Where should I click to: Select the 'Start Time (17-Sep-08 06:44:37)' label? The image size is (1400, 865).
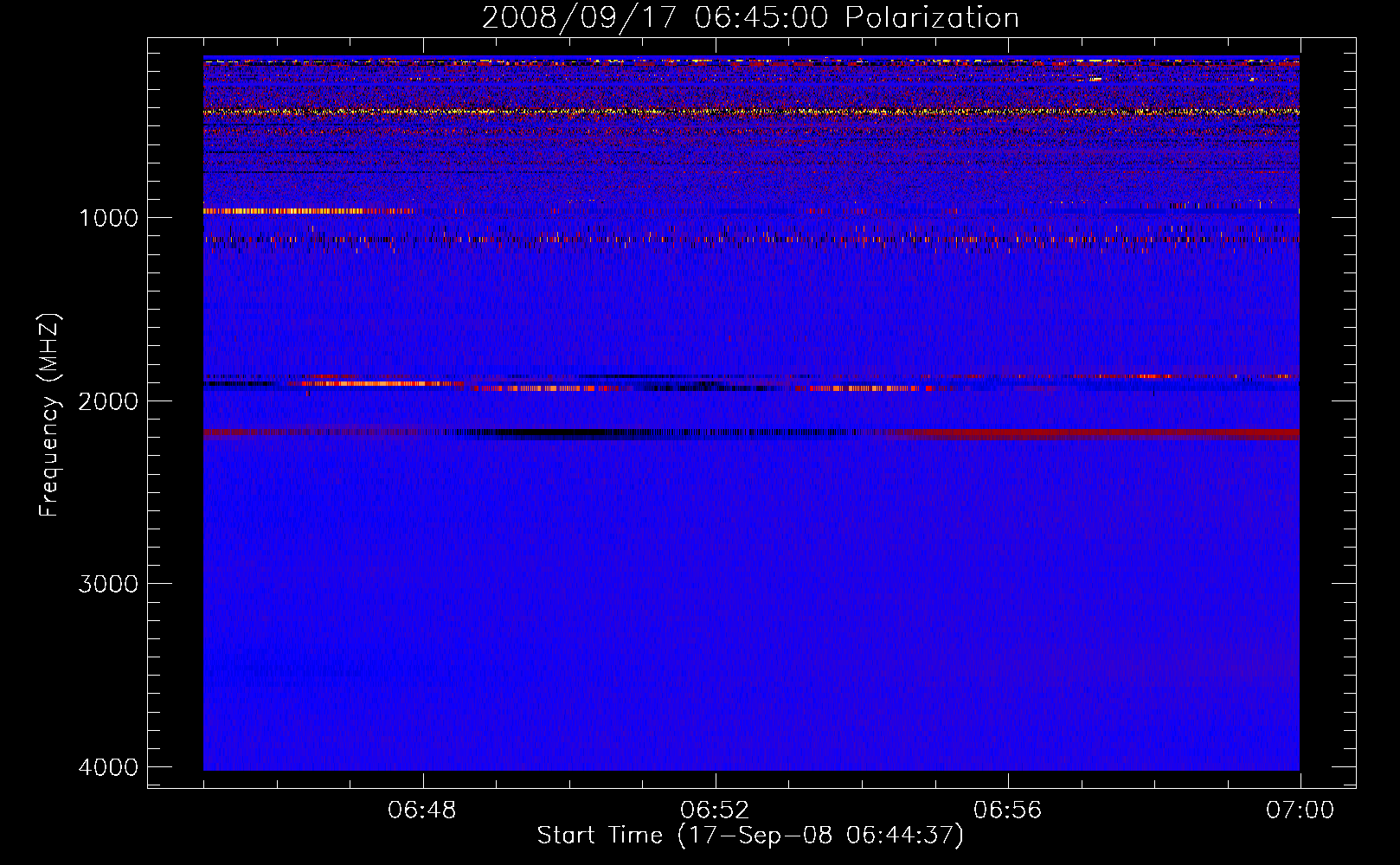tap(750, 836)
